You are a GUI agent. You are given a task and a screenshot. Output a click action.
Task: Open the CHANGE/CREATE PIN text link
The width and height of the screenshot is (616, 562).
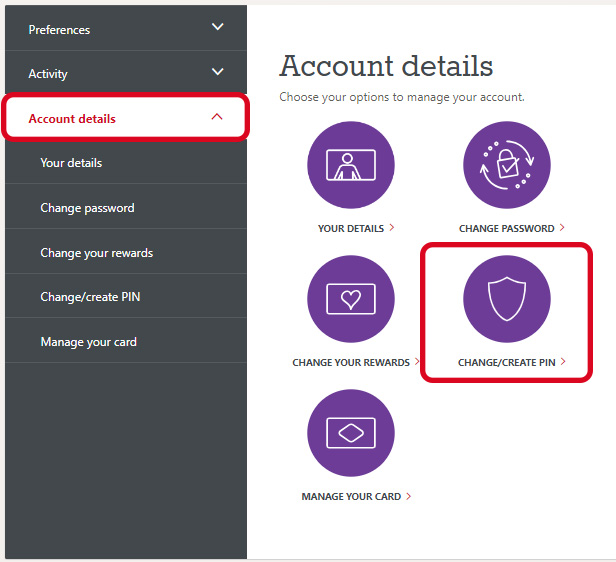[x=506, y=363]
